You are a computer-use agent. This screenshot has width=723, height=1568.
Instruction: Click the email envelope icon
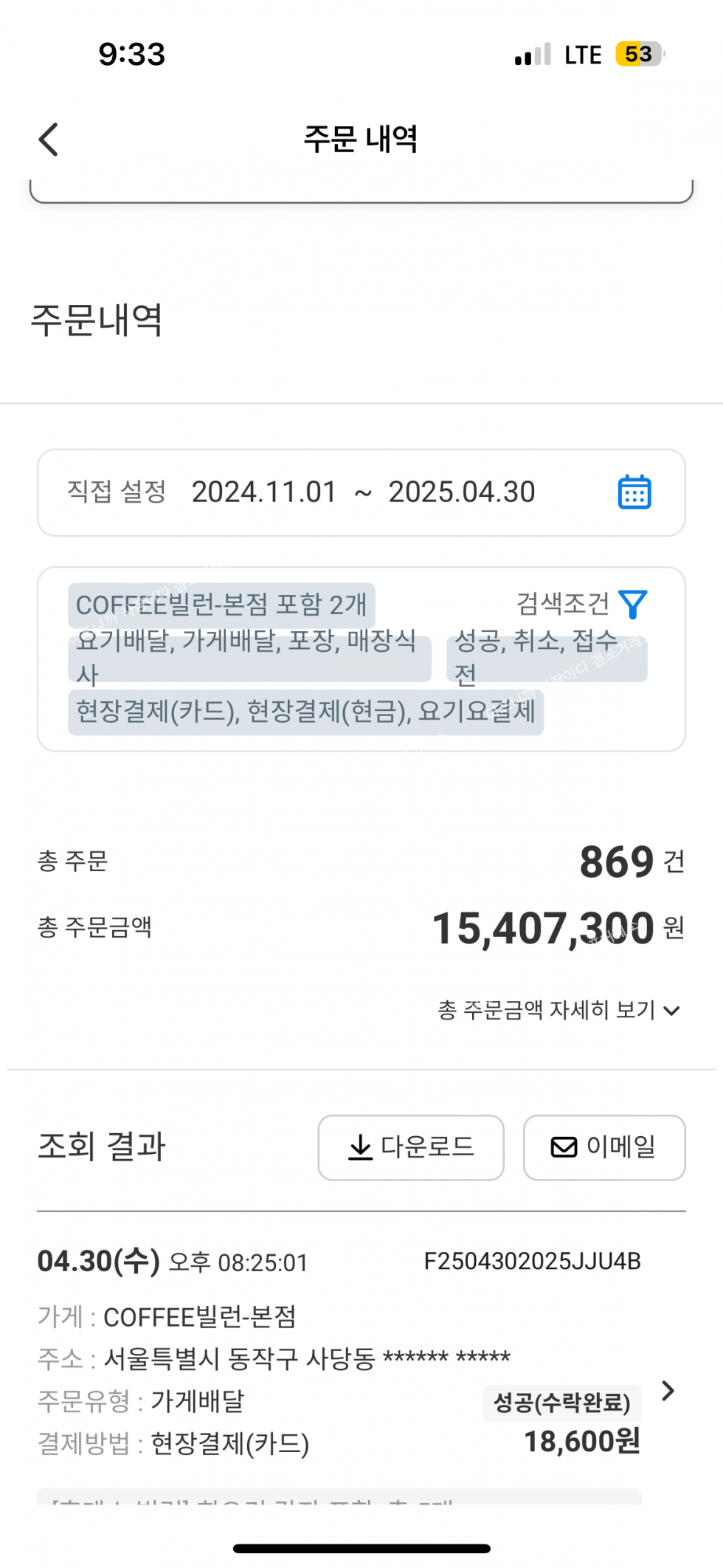click(564, 1147)
